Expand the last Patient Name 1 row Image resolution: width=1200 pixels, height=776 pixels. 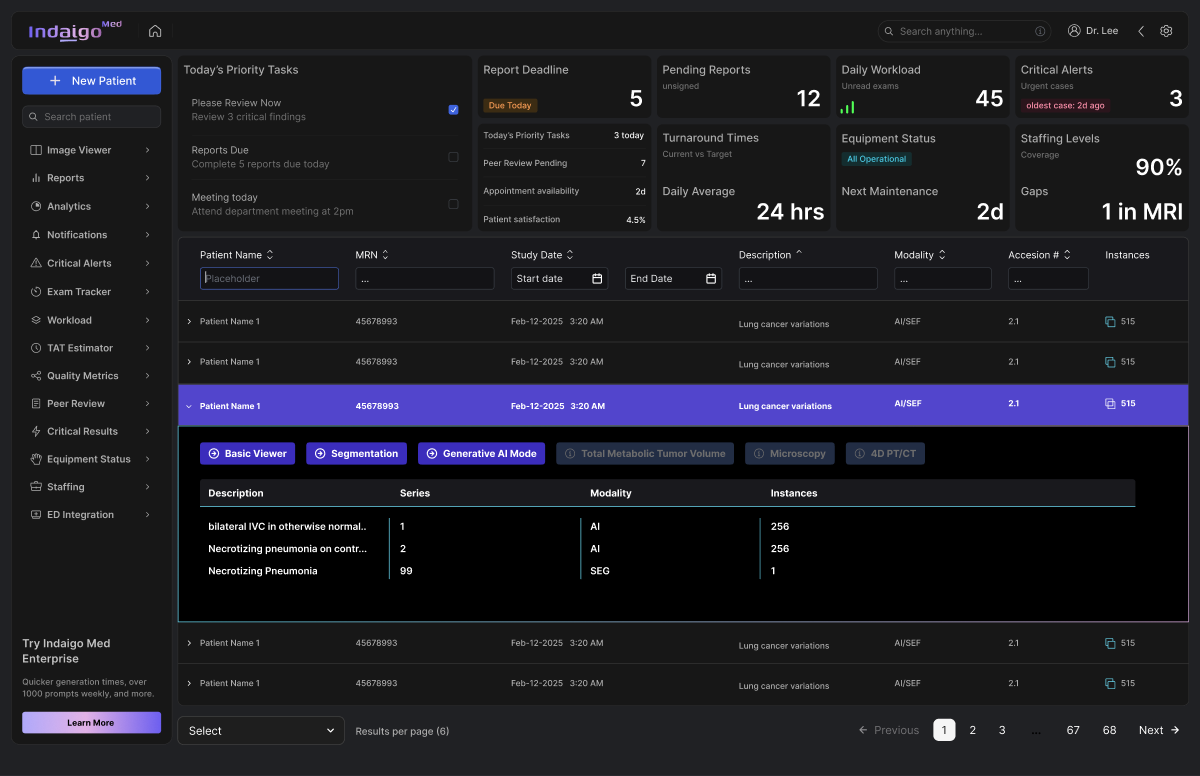[189, 684]
